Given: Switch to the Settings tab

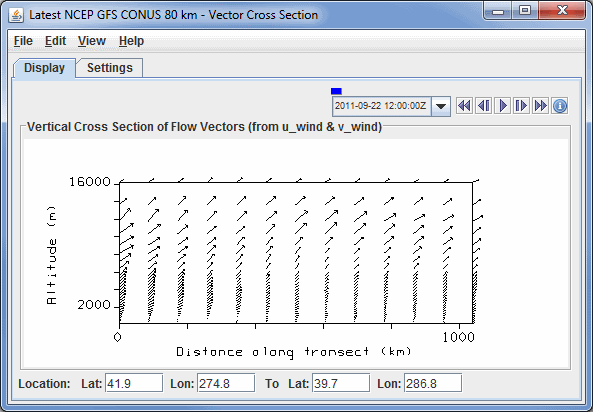Looking at the screenshot, I should pos(110,68).
